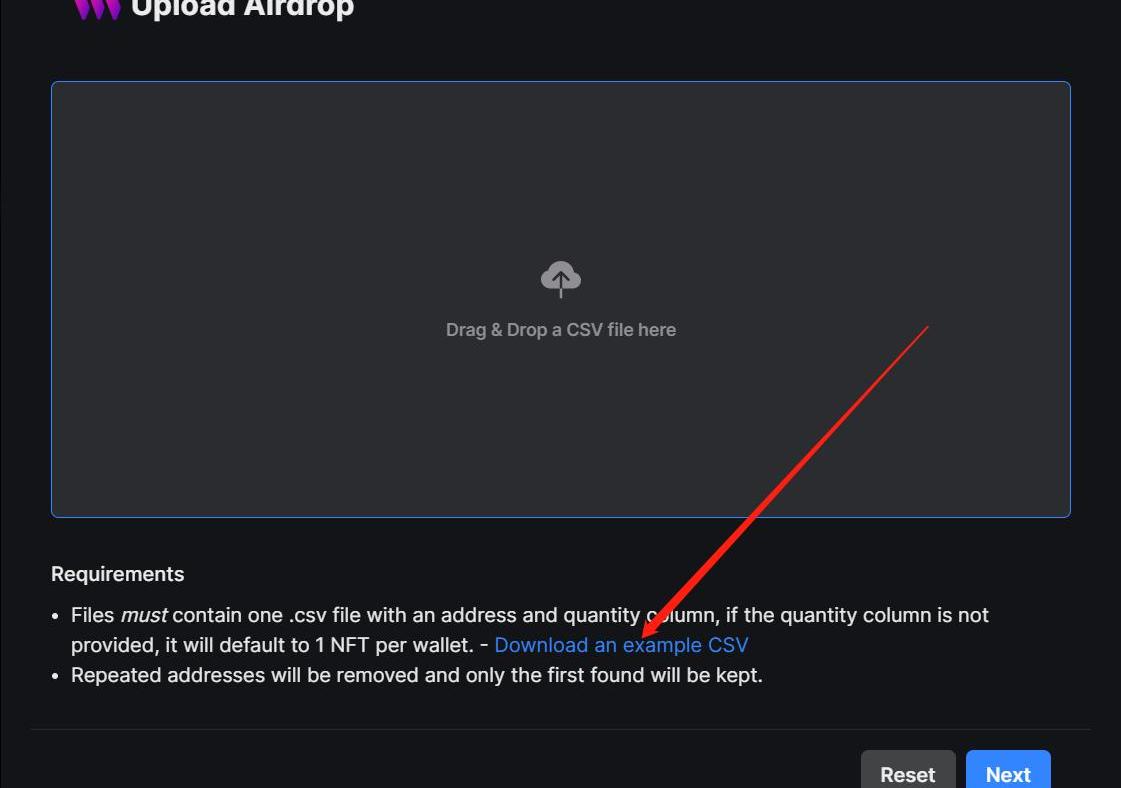Click the .csv word in requirements
1121x788 pixels.
tap(308, 615)
